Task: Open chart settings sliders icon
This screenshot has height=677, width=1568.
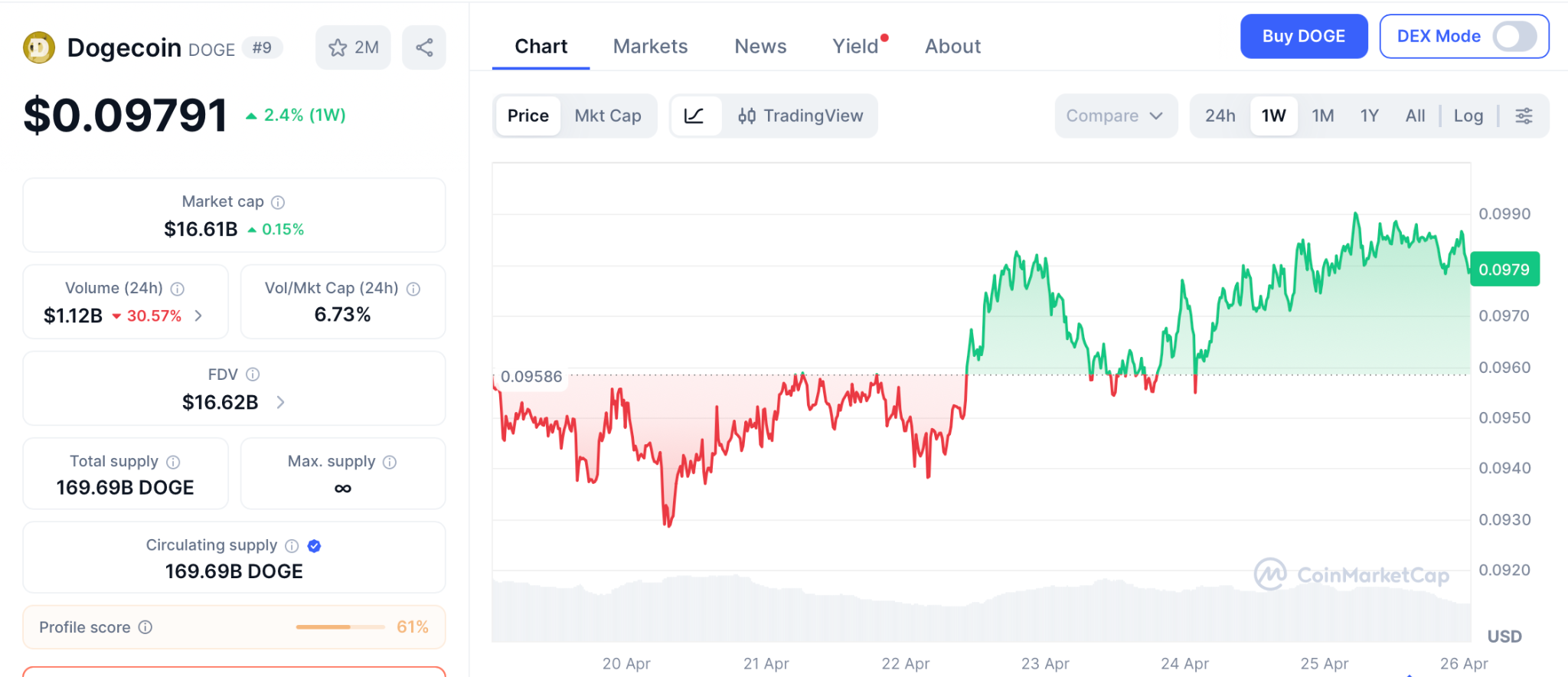Action: 1524,116
